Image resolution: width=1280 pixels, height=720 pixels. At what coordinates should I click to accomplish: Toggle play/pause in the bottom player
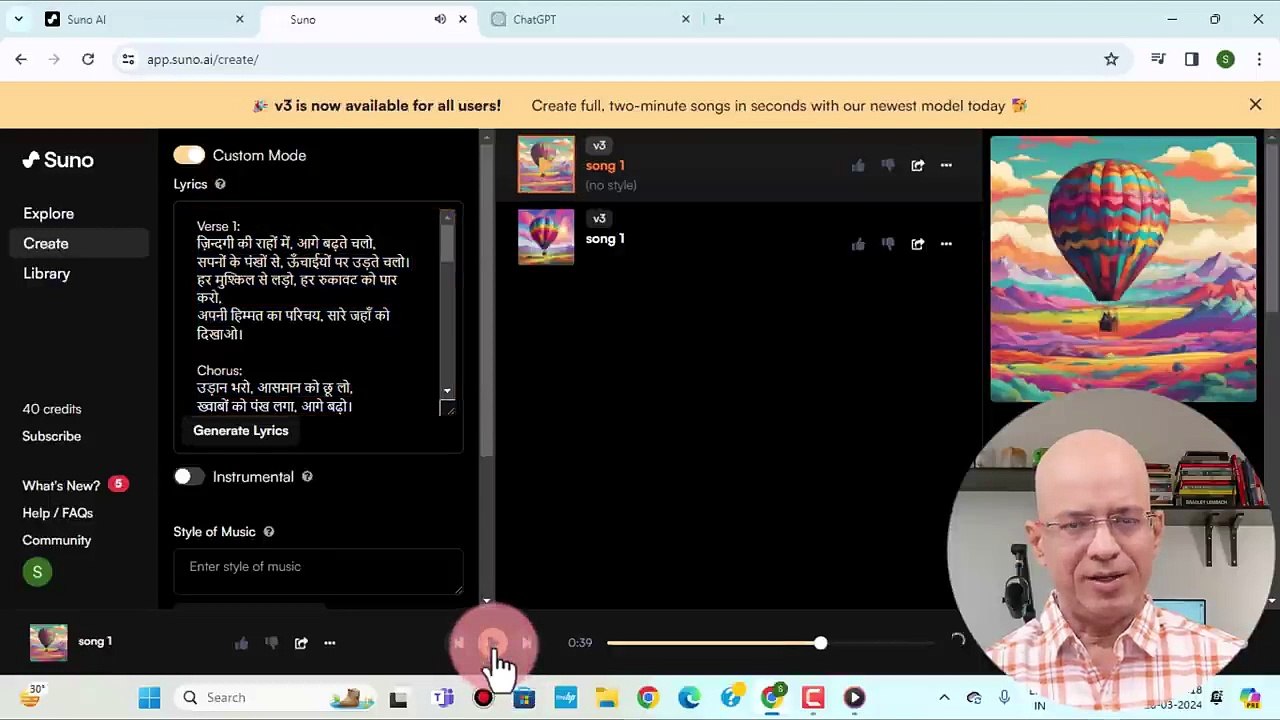pos(493,643)
